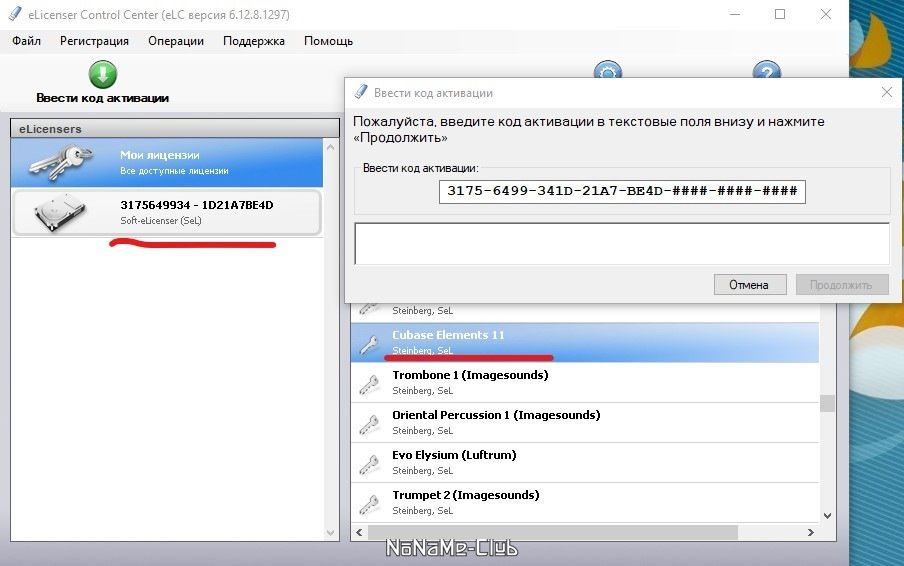Viewport: 904px width, 566px height.
Task: Click the key icon beside Cubase Elements 11
Action: click(x=369, y=344)
